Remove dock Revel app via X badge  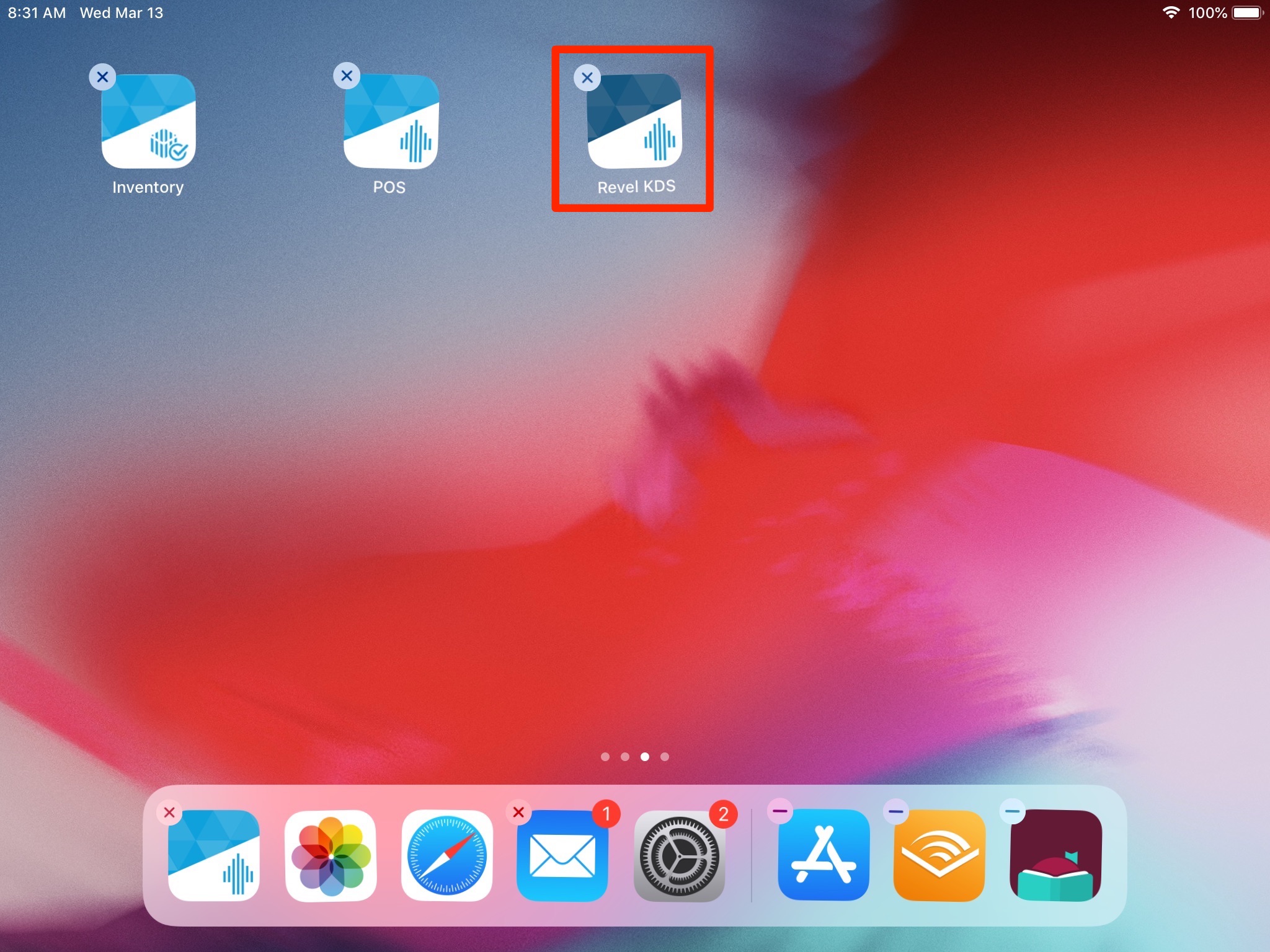[169, 812]
